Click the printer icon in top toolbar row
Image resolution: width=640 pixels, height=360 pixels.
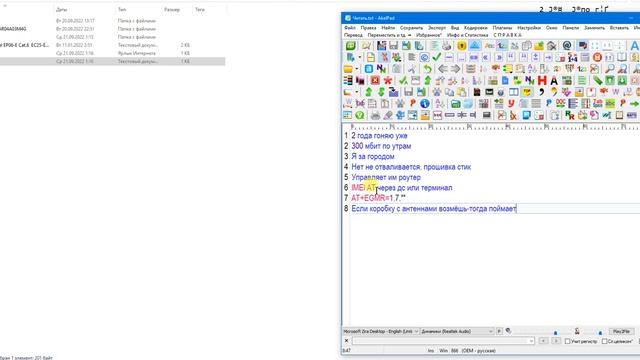(447, 46)
